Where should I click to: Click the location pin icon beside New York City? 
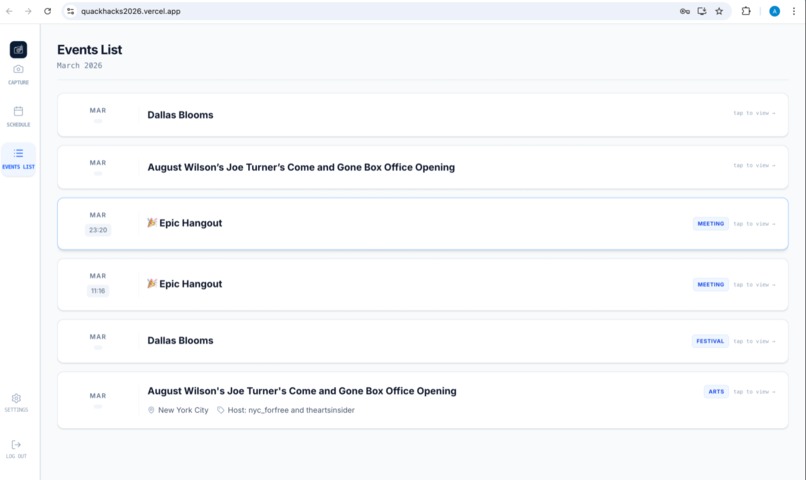pyautogui.click(x=151, y=410)
